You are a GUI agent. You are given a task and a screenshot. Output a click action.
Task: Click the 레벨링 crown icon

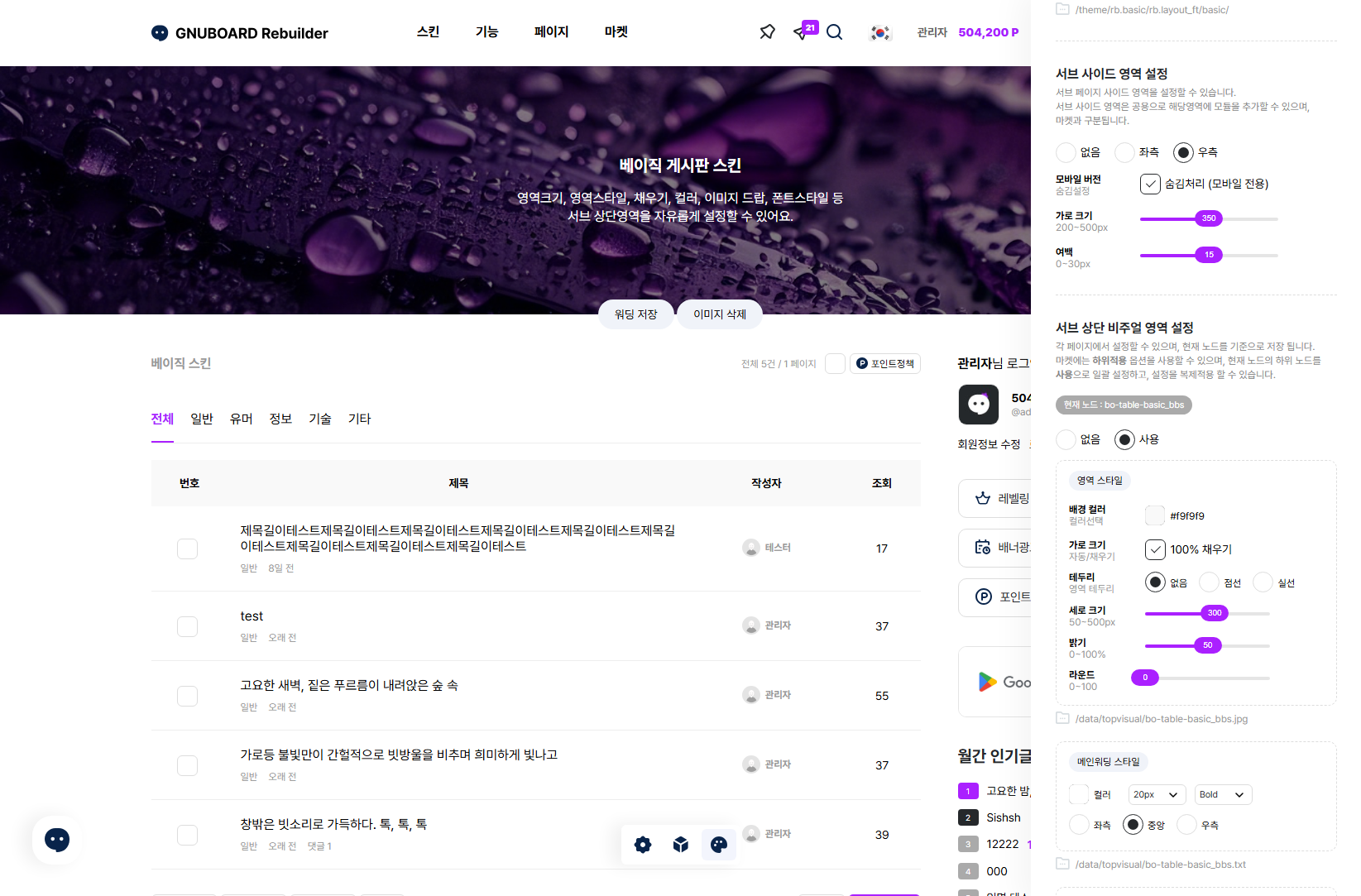[x=983, y=498]
